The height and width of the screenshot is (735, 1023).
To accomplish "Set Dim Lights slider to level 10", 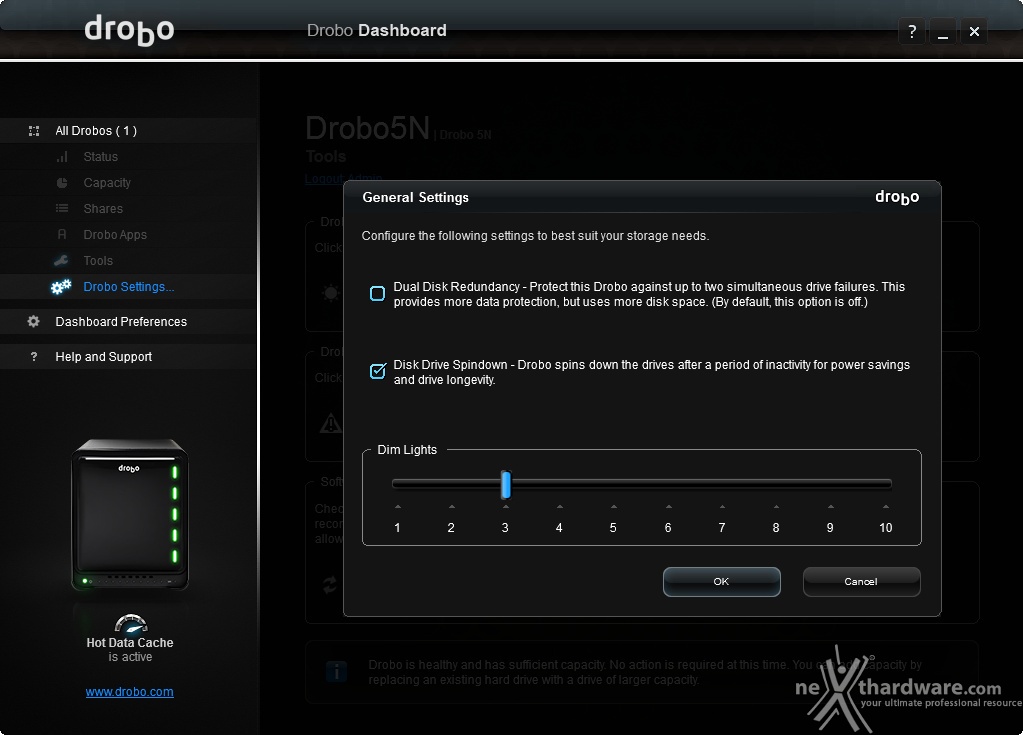I will pyautogui.click(x=885, y=484).
